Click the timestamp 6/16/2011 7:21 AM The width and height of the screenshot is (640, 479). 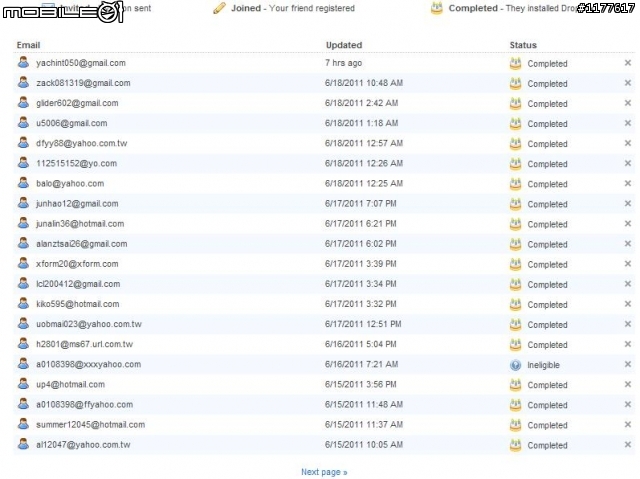click(x=361, y=364)
